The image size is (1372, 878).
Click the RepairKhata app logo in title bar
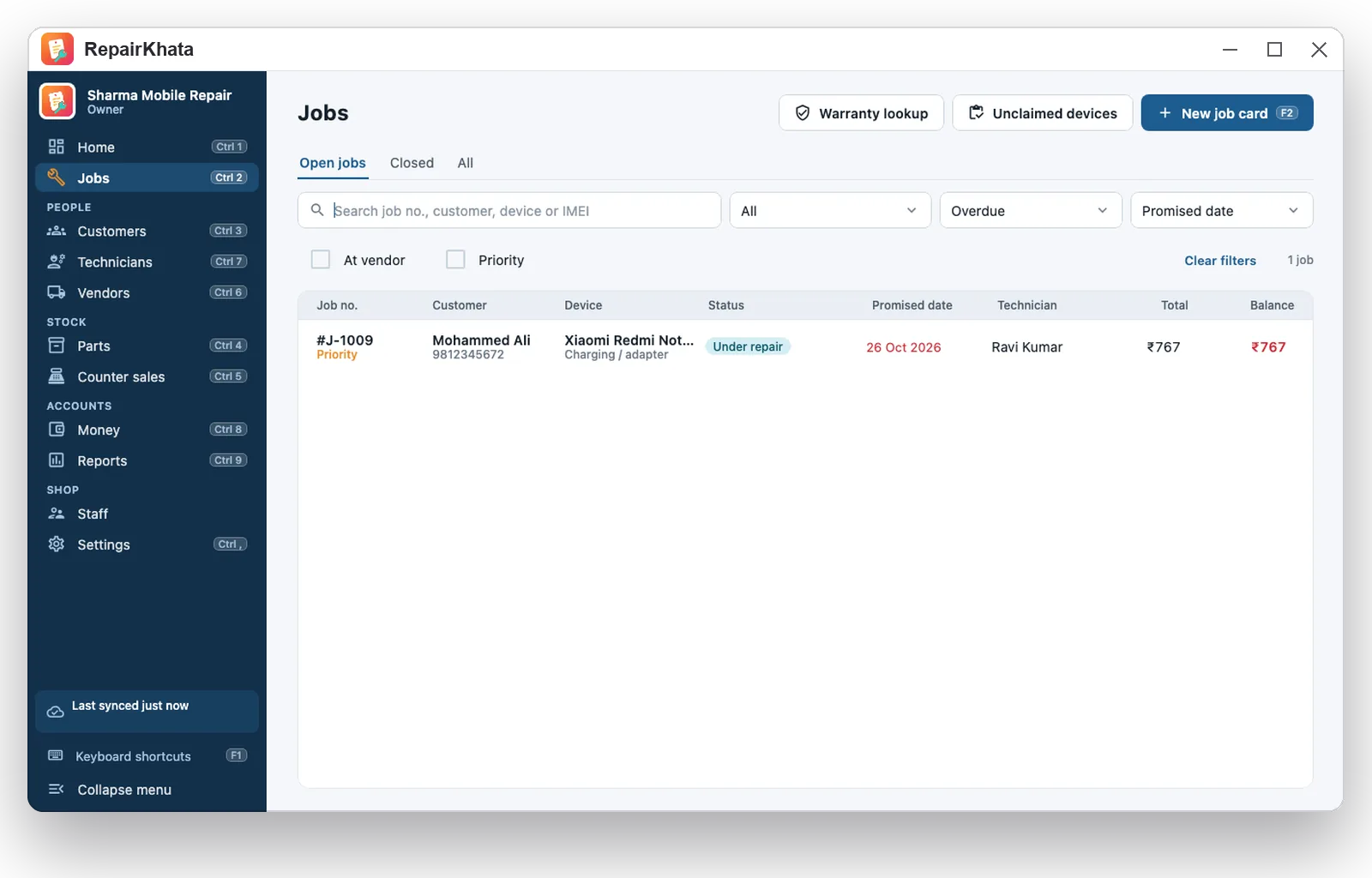coord(57,49)
